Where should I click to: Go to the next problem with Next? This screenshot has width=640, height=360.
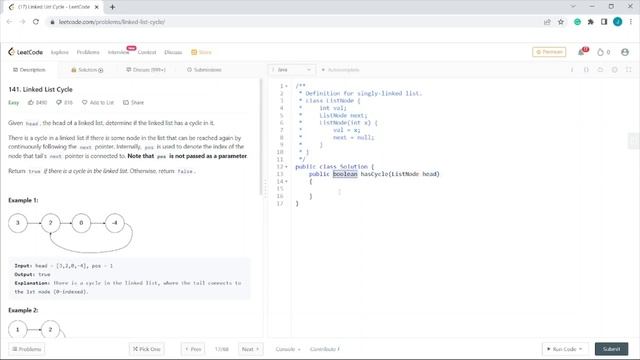(250, 349)
